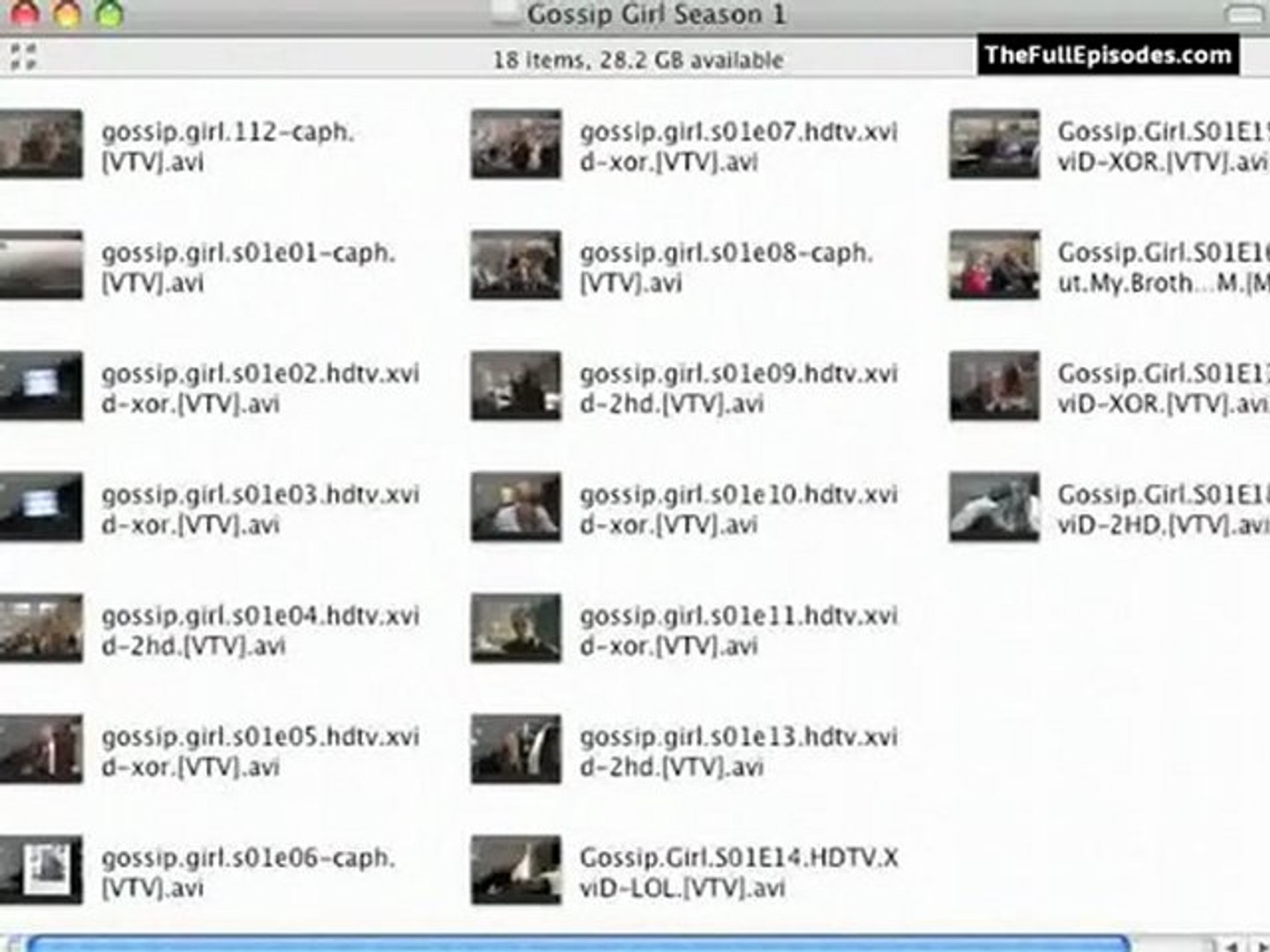This screenshot has height=952, width=1270.
Task: Select the s01e03 hdtv xor video thumbnail
Action: pos(41,507)
